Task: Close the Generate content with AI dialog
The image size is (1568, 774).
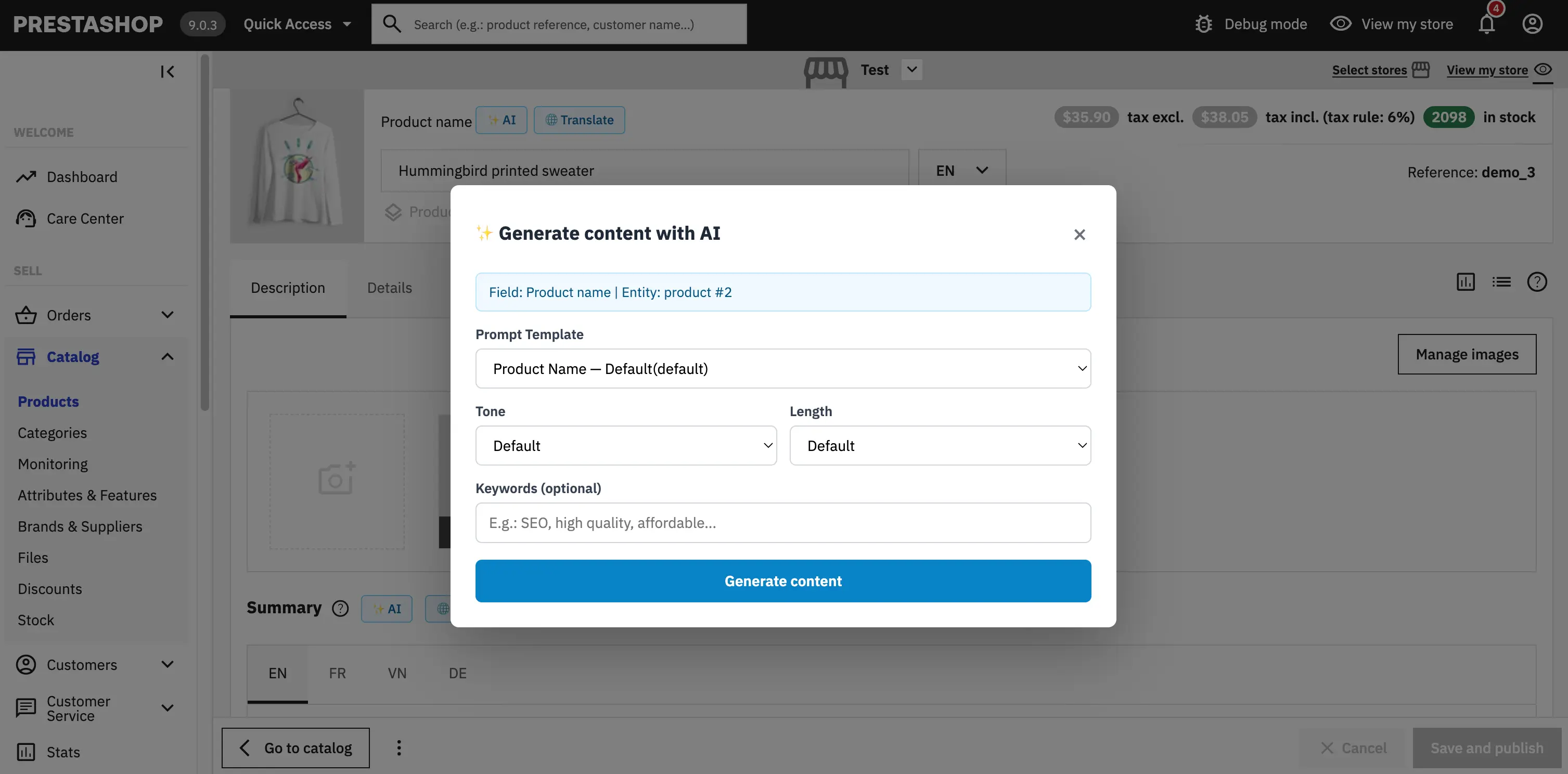Action: coord(1079,234)
